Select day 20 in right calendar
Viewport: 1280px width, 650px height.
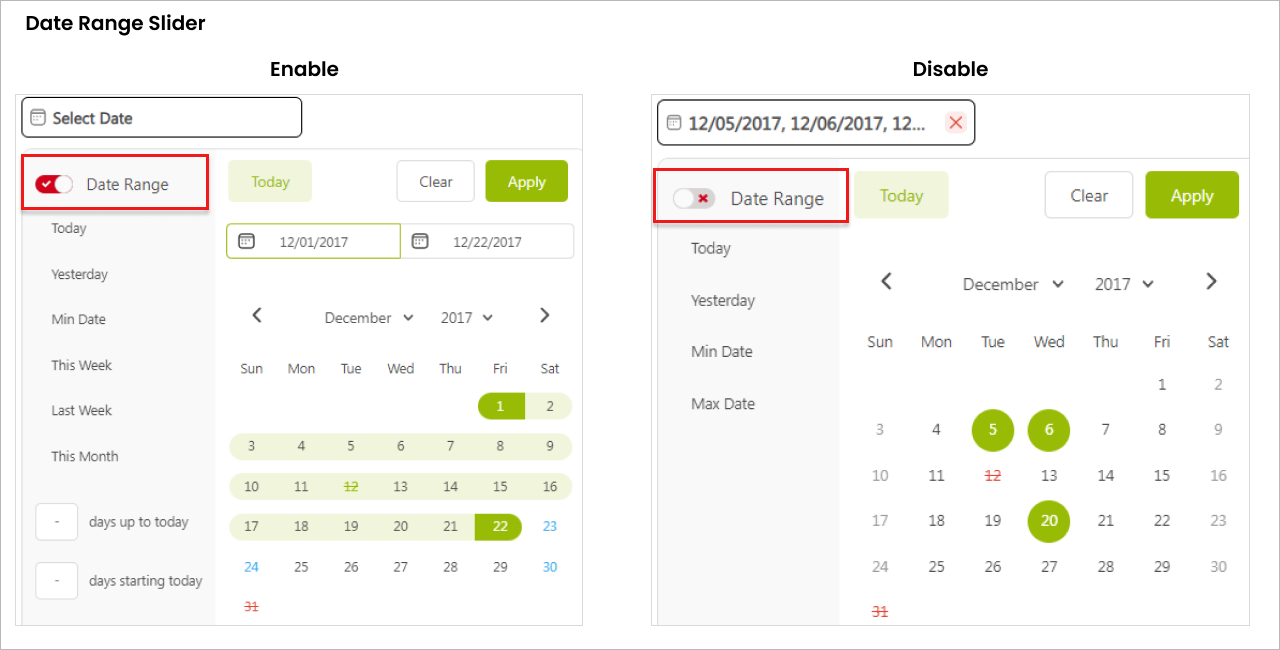(1049, 521)
